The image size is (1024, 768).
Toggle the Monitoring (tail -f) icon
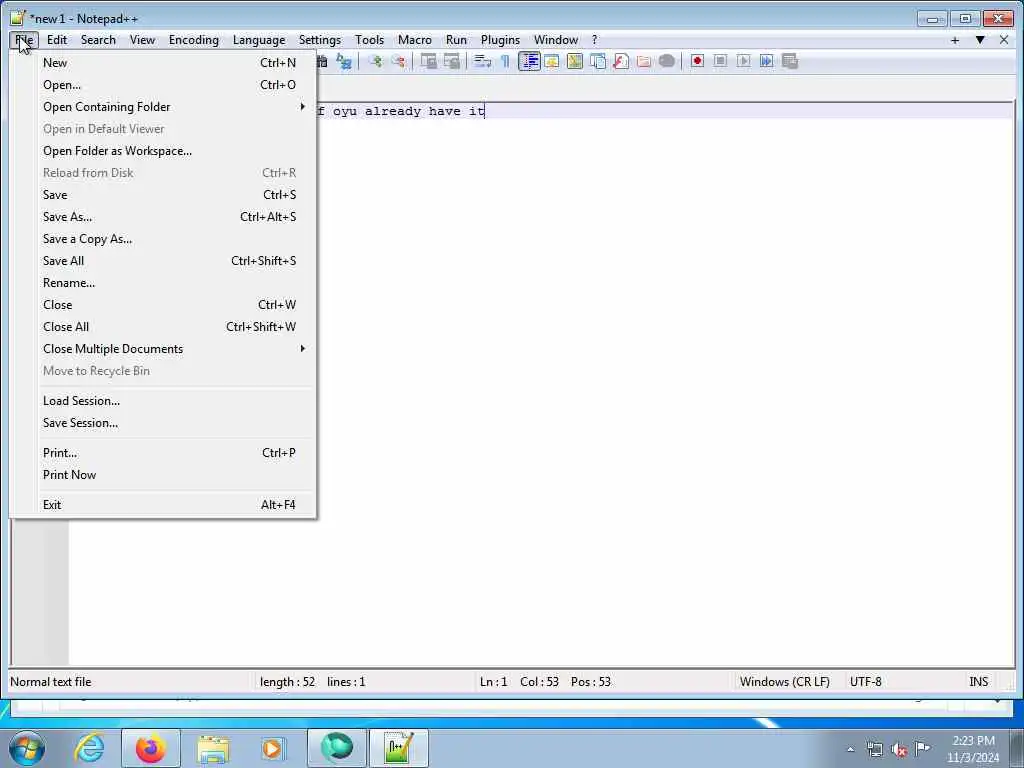(666, 61)
